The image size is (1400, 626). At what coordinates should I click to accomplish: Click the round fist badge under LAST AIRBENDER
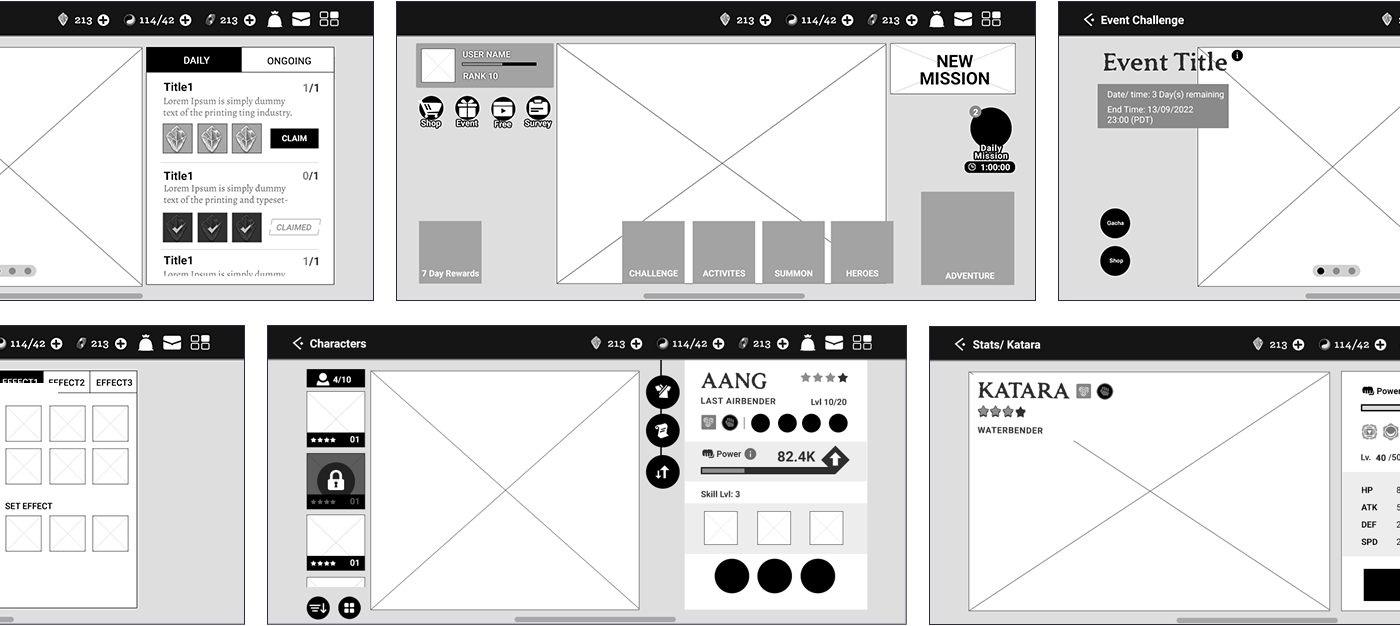730,423
